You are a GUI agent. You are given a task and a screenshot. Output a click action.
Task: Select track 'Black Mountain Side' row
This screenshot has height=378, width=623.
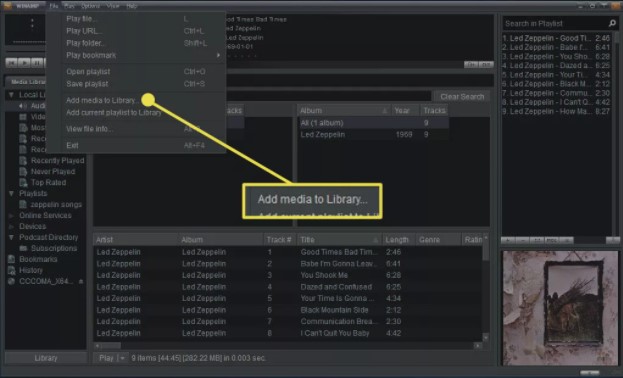tap(288, 310)
